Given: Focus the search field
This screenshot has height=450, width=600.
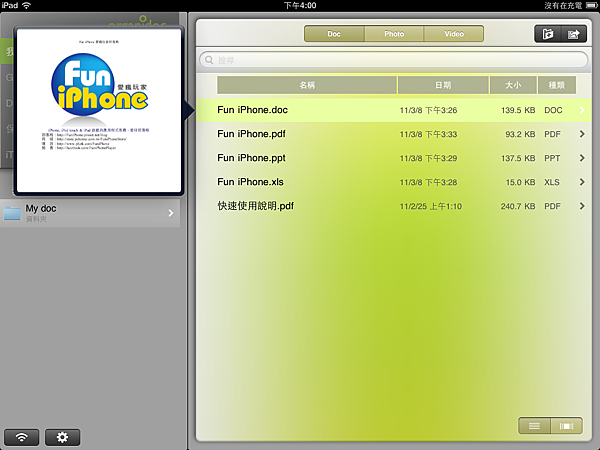Looking at the screenshot, I should point(394,60).
